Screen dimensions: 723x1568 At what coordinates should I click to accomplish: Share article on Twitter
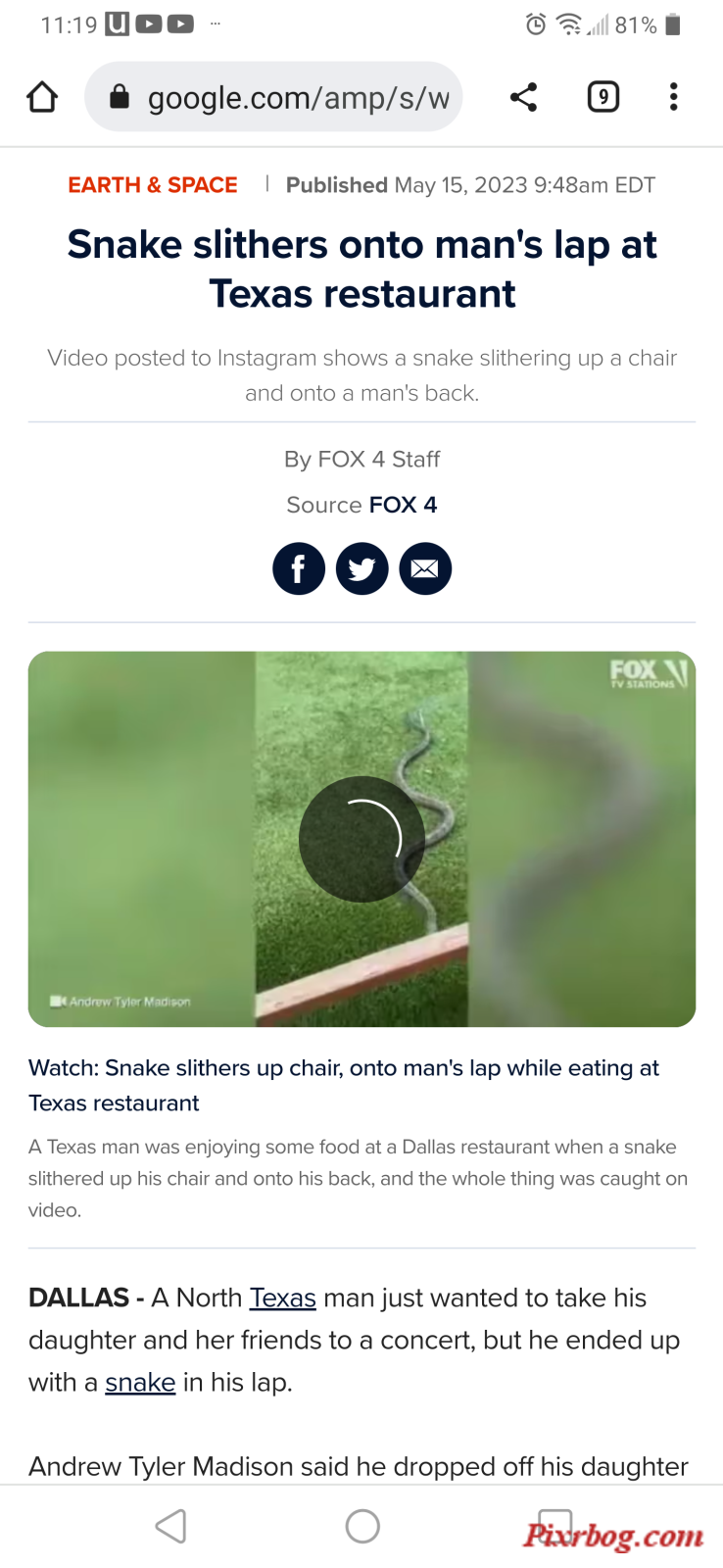pos(362,568)
